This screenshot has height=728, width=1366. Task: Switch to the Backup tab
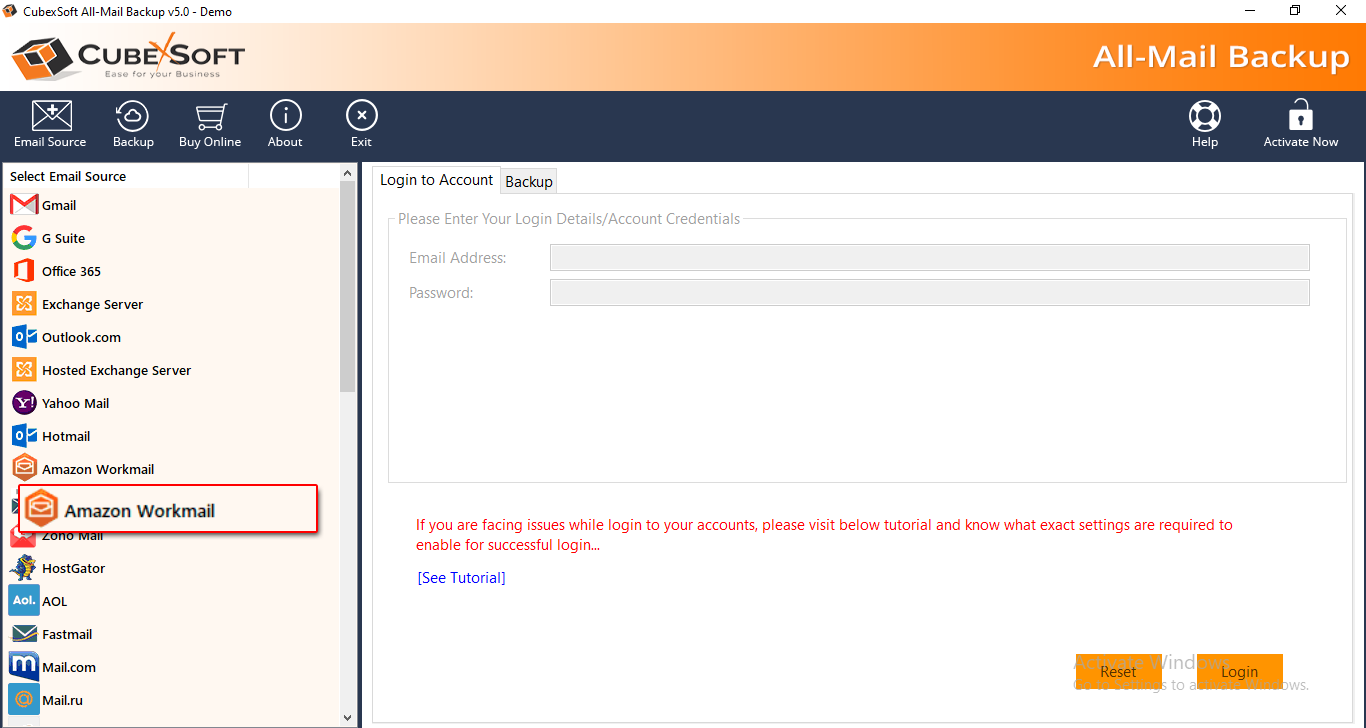528,181
